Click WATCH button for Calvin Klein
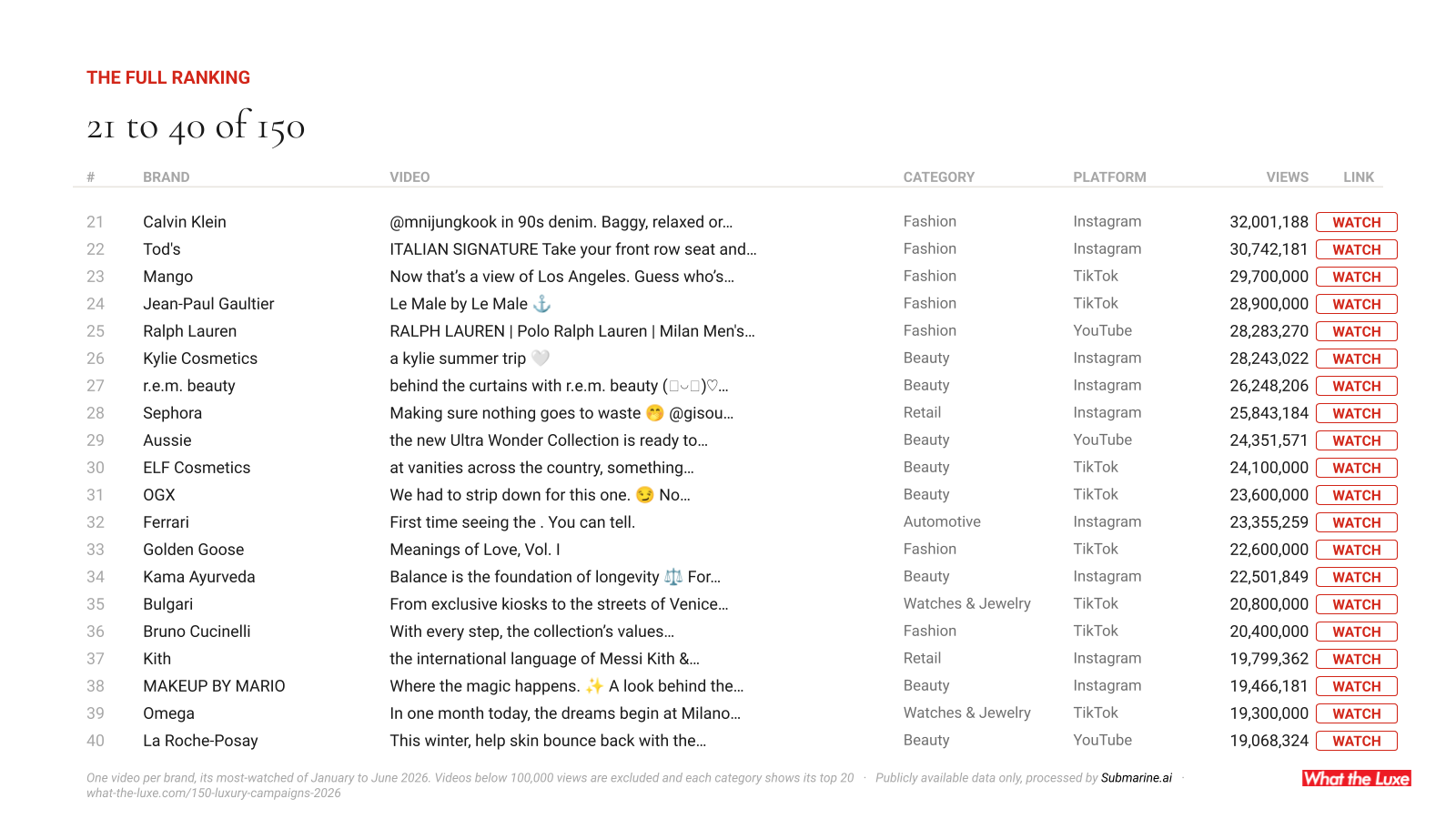The width and height of the screenshot is (1456, 819). (x=1356, y=222)
